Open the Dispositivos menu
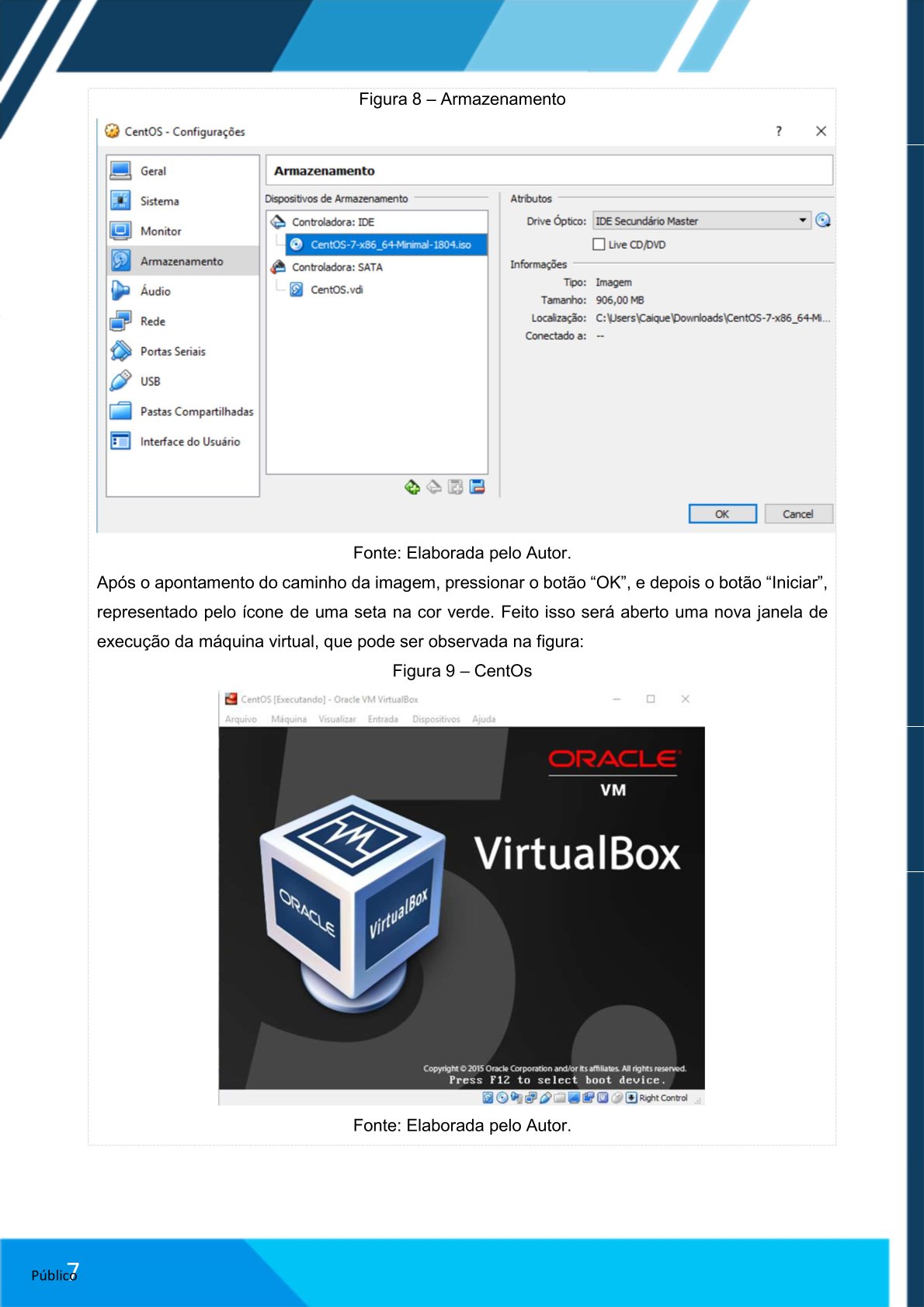Image resolution: width=924 pixels, height=1307 pixels. click(436, 719)
